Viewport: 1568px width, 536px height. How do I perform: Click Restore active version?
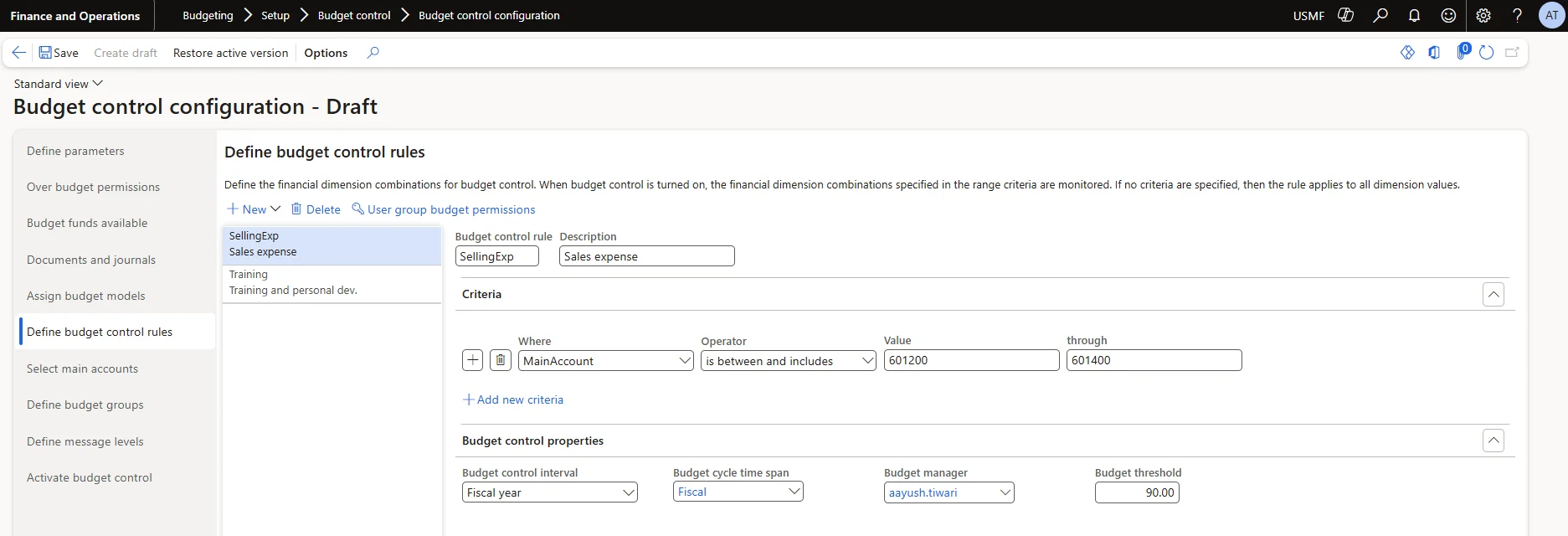230,53
